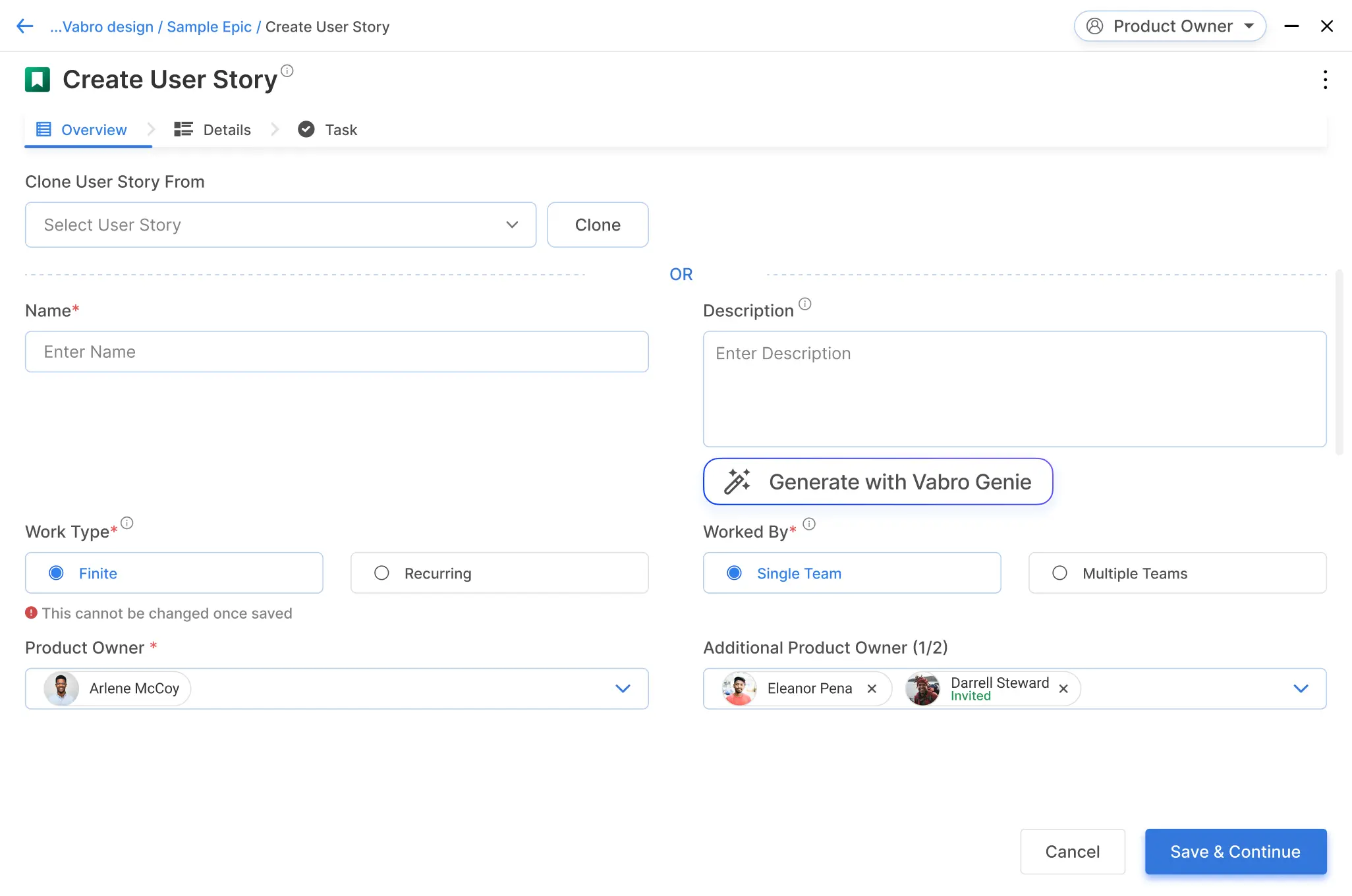Click info icon next to Create User Story
Image resolution: width=1352 pixels, height=896 pixels.
coord(287,70)
